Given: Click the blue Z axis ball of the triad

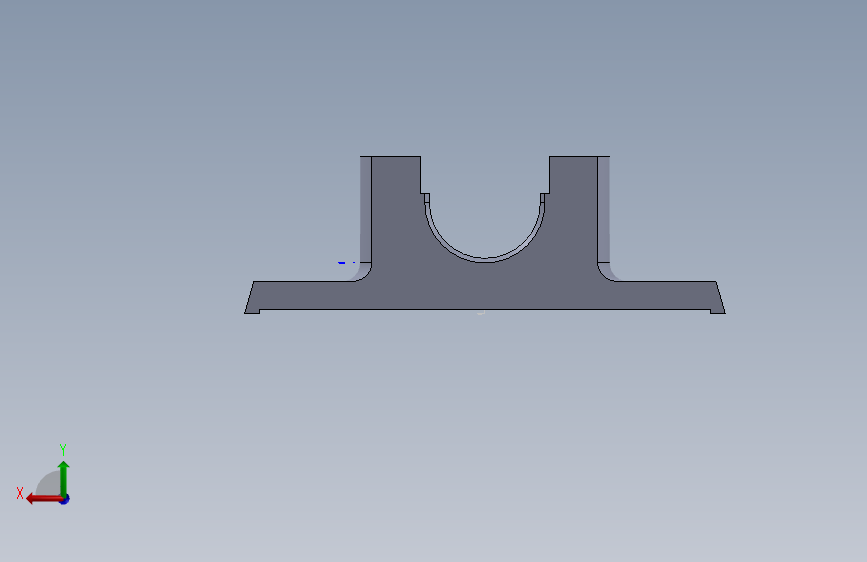Looking at the screenshot, I should click(65, 500).
